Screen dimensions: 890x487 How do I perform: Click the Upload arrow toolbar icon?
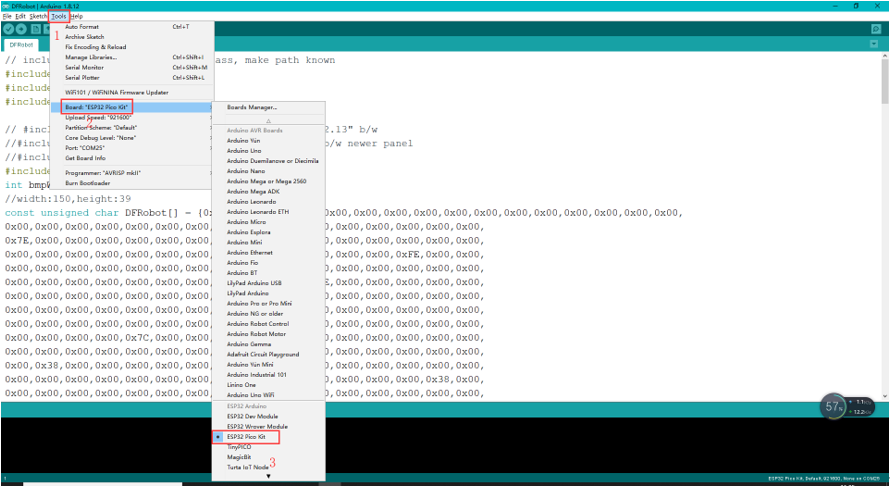click(21, 29)
